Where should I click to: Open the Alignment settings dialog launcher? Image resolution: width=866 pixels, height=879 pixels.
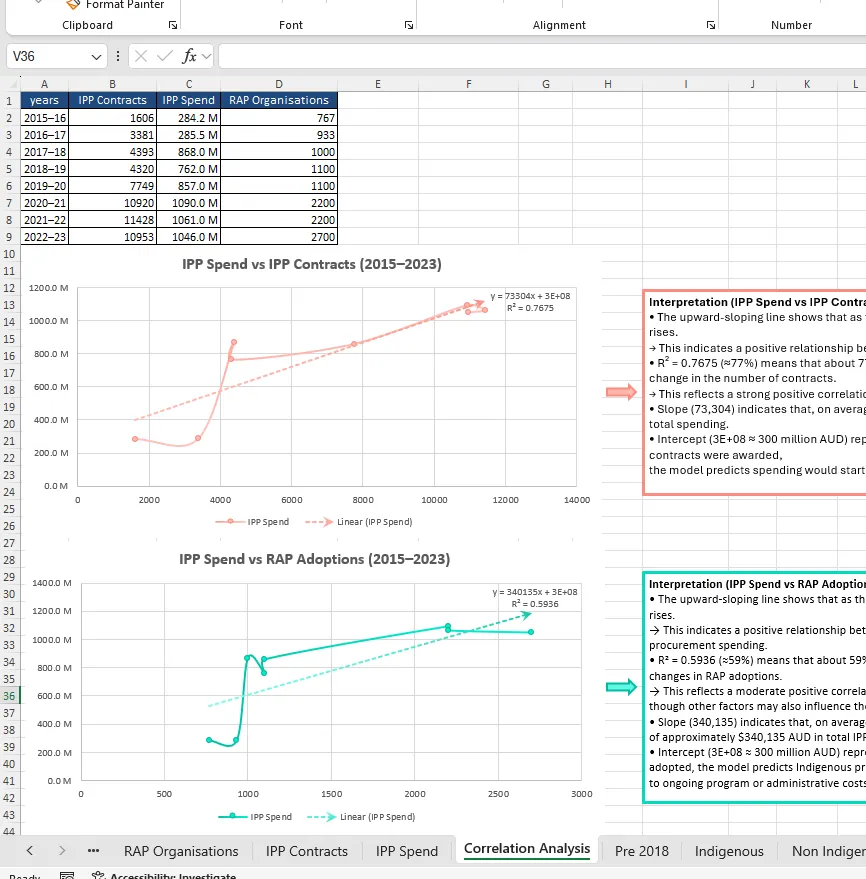(x=710, y=25)
